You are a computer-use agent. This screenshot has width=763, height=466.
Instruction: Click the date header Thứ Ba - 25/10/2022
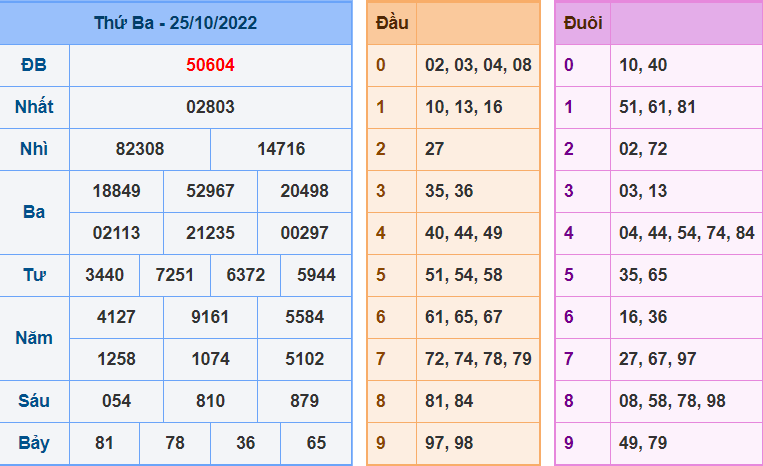coord(175,23)
